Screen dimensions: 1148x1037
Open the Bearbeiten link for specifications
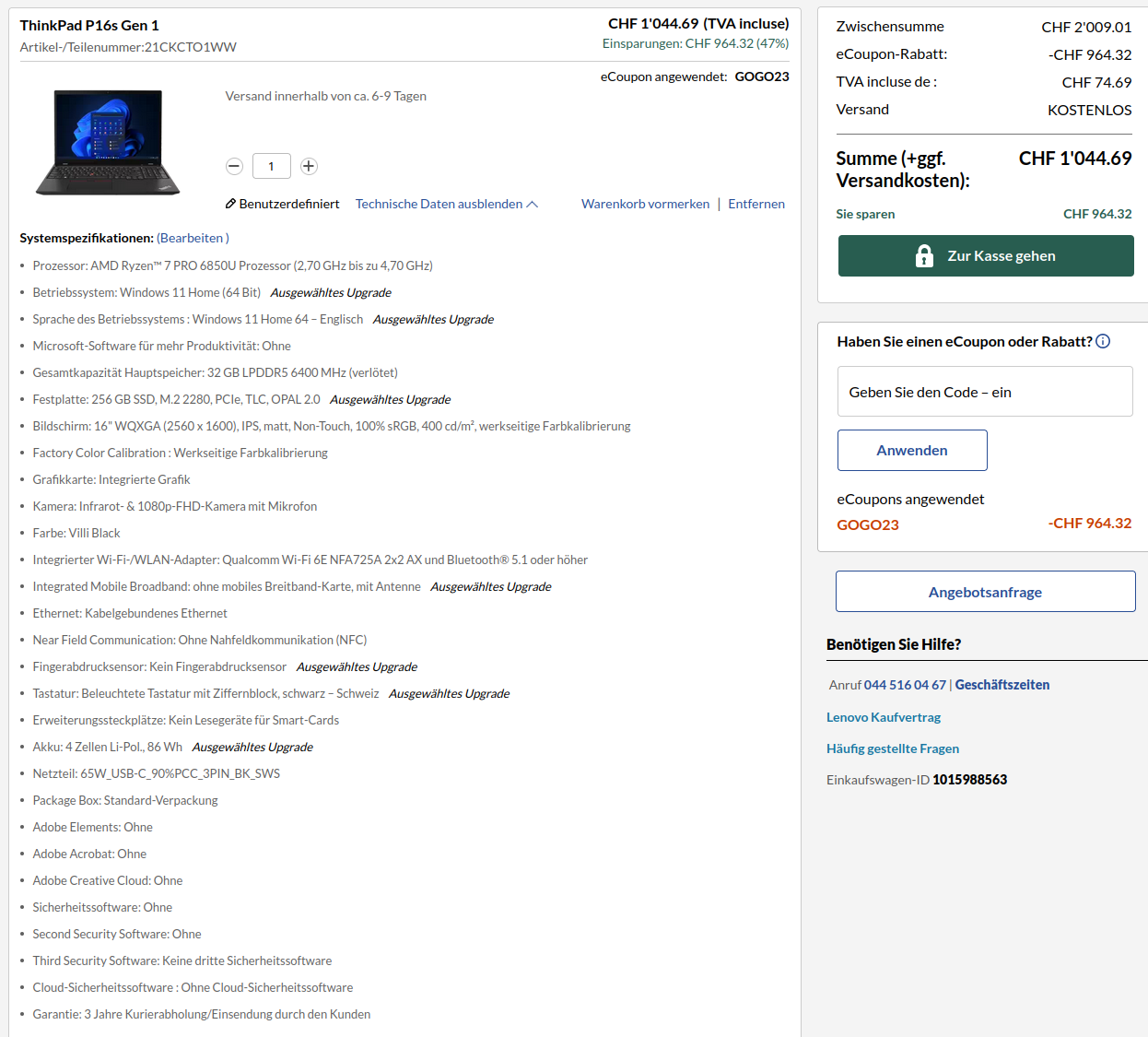click(x=192, y=238)
